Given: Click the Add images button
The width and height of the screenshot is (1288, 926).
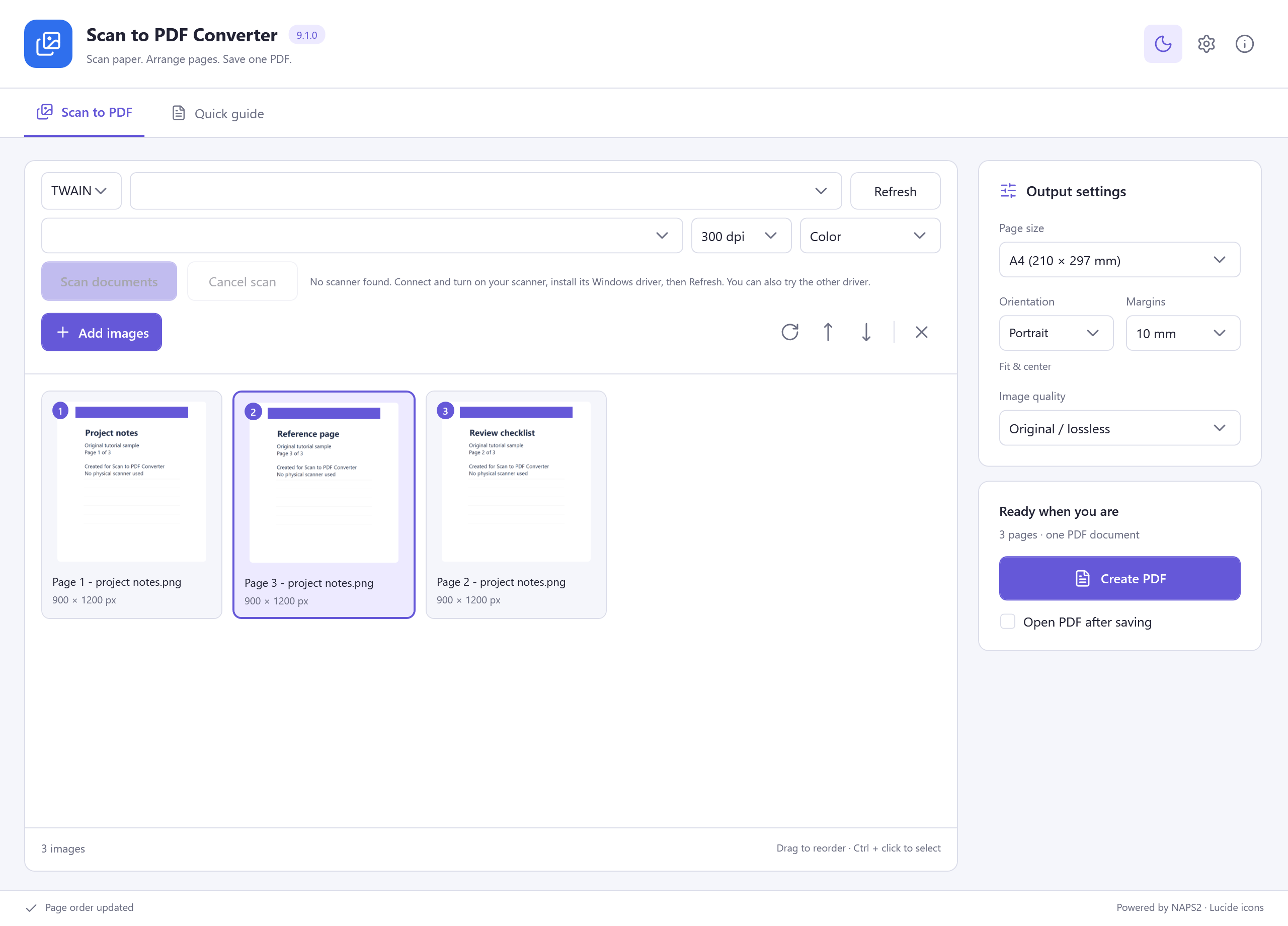Looking at the screenshot, I should 102,332.
